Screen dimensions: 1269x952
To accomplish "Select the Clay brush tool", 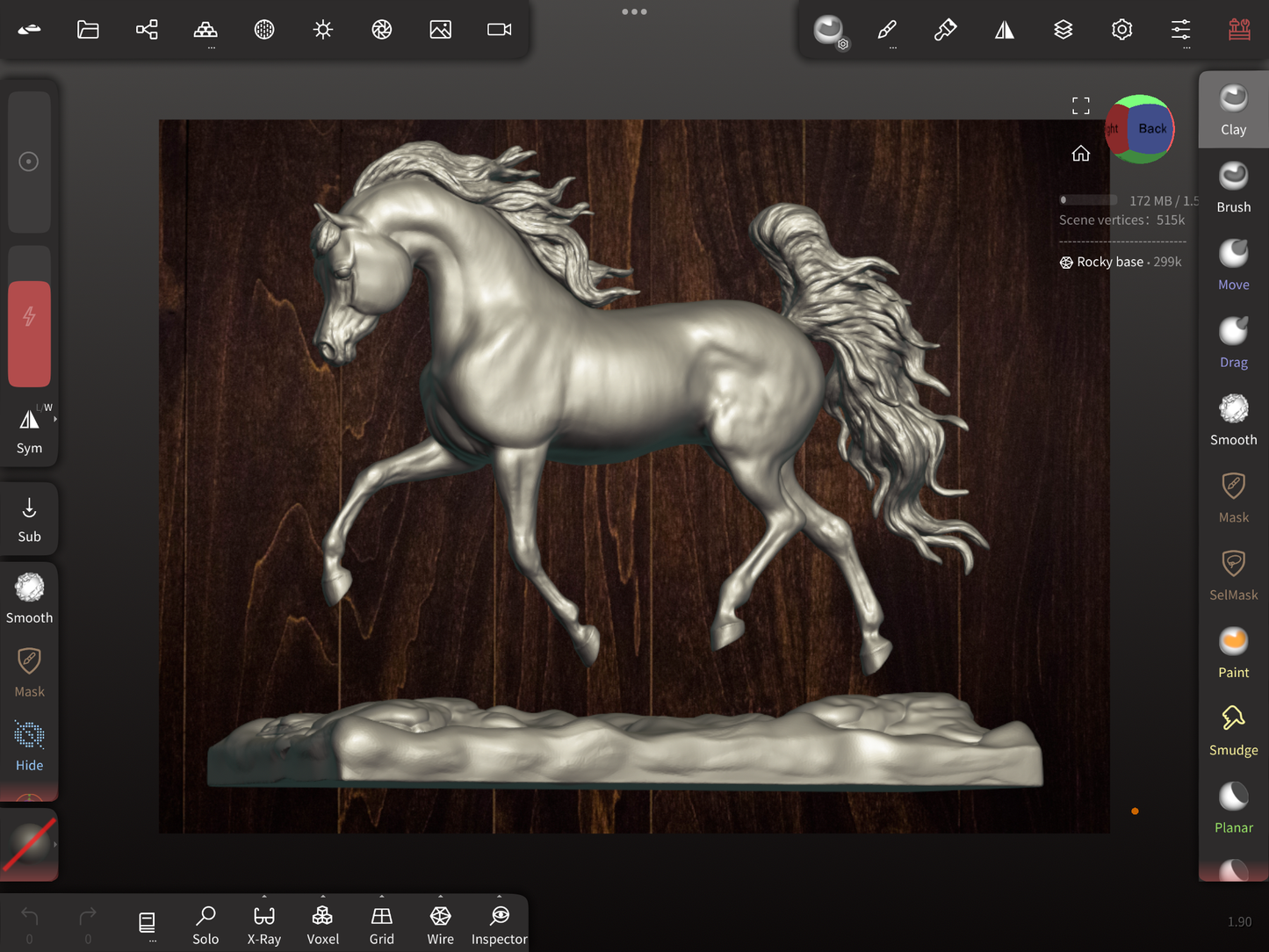I will click(x=1233, y=110).
